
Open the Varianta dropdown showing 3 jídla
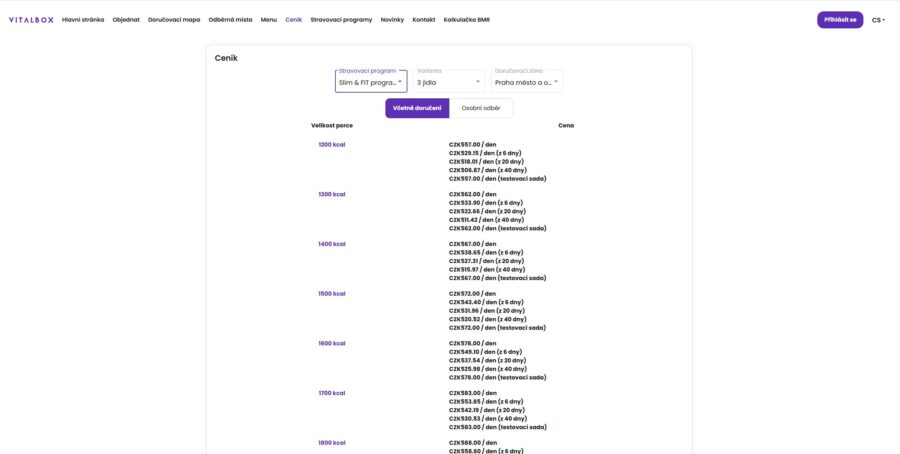[449, 82]
